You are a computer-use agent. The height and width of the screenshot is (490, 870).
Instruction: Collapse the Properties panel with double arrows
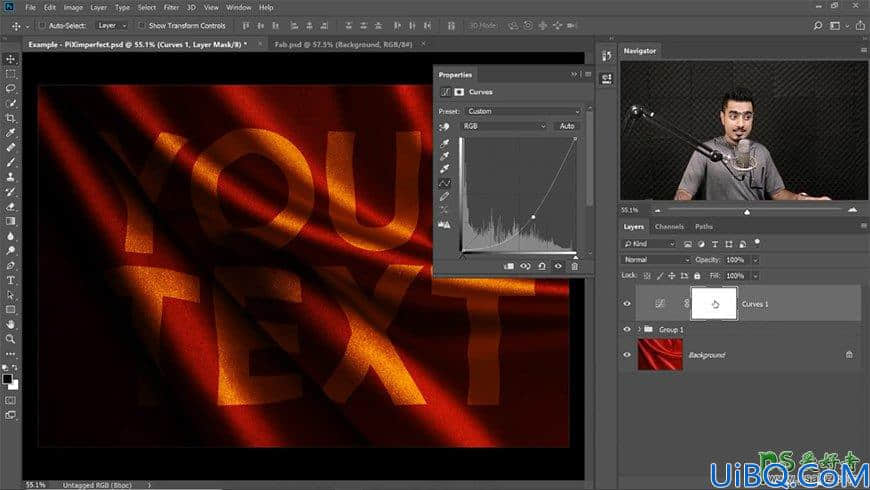tap(574, 74)
